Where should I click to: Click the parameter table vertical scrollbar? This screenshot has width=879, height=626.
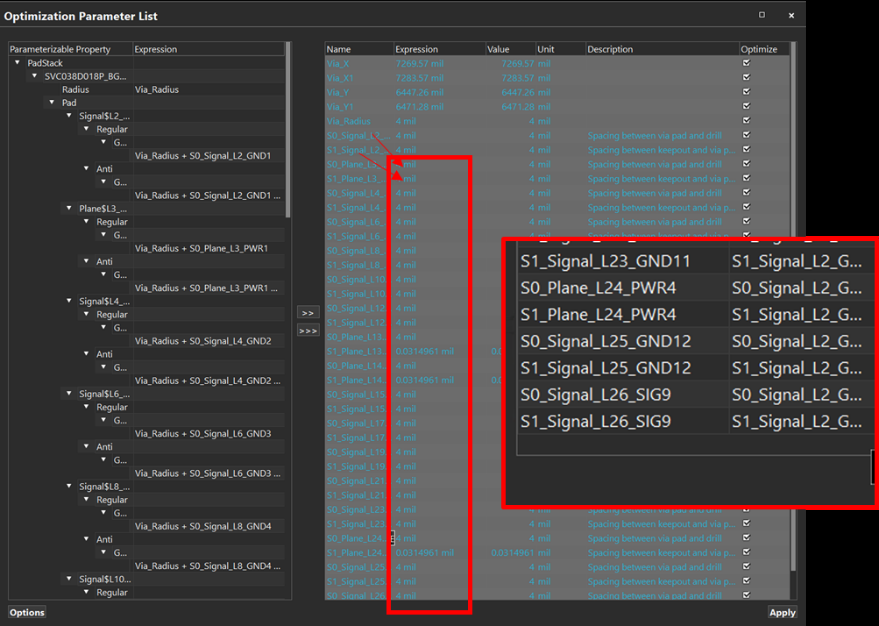coord(793,306)
